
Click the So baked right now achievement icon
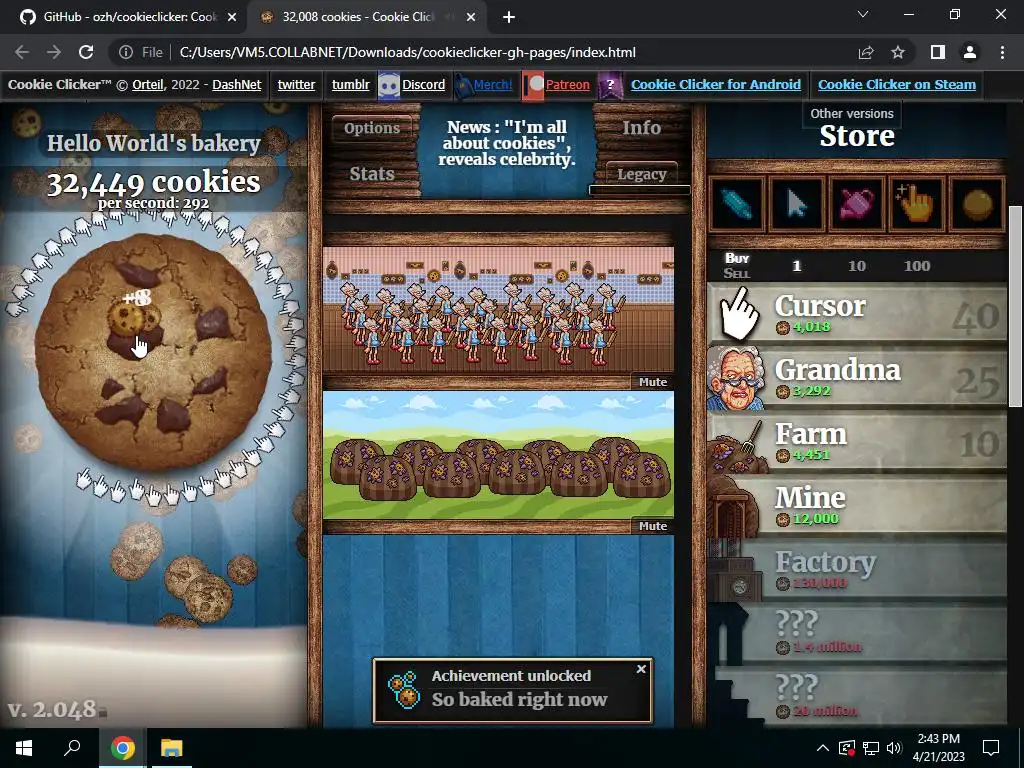(404, 690)
